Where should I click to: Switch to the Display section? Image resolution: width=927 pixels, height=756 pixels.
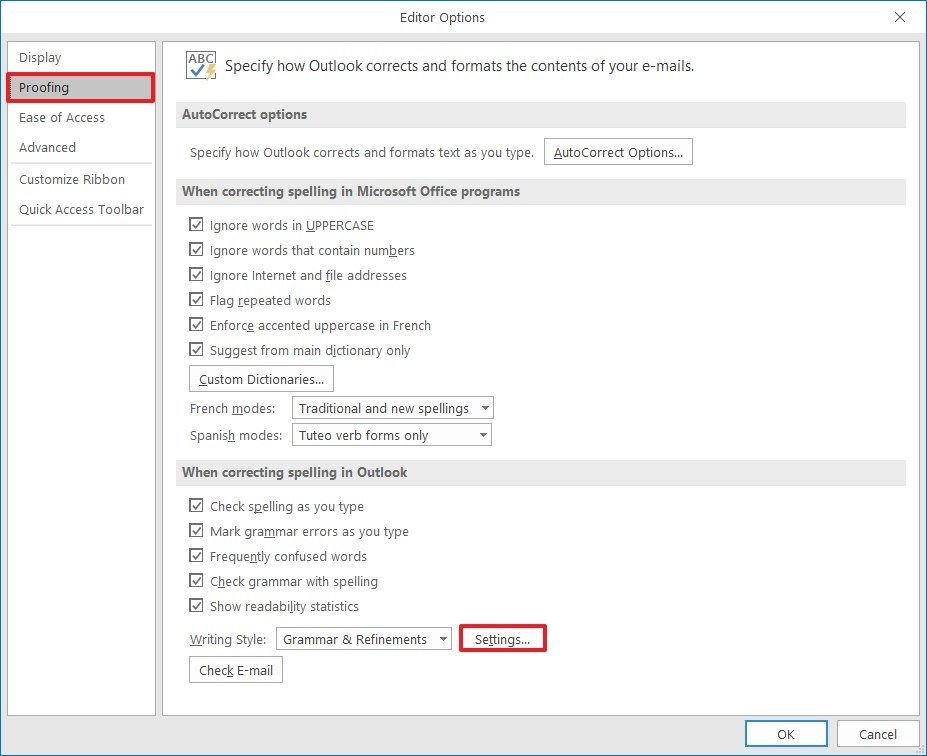tap(40, 57)
